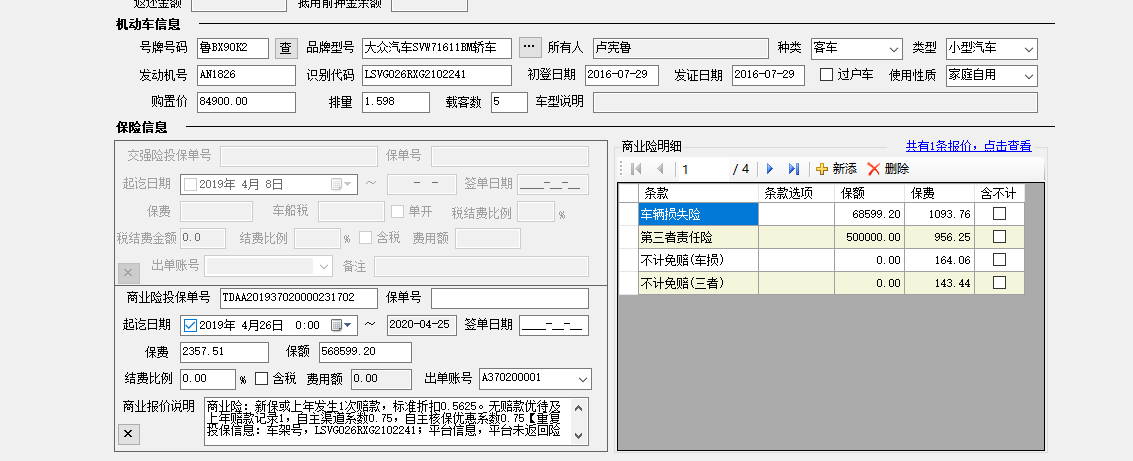Image resolution: width=1133 pixels, height=461 pixels.
Task: Click 保费 cell 1093.76
Action: coord(939,214)
